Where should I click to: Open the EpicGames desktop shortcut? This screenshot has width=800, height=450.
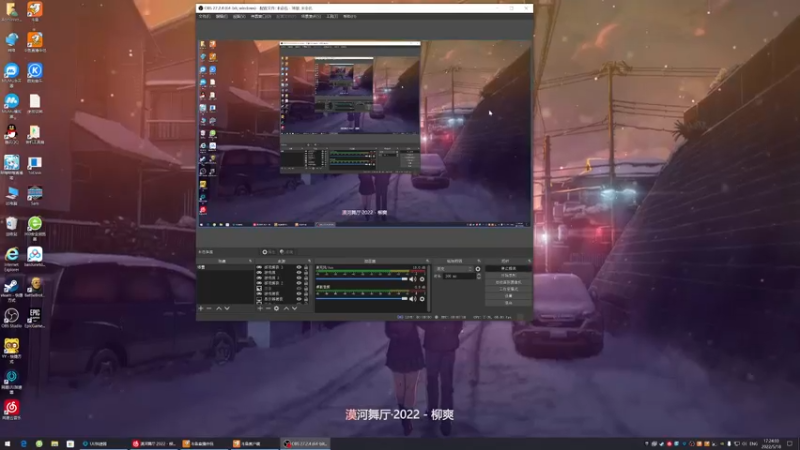(34, 317)
